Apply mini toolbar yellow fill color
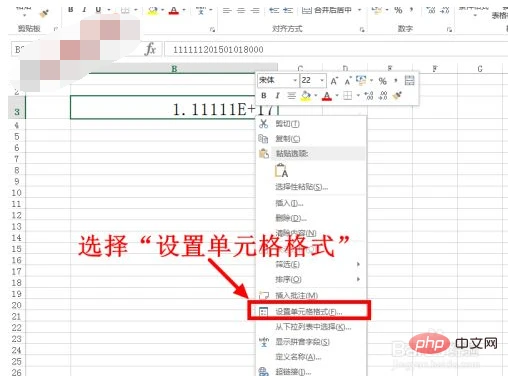The height and width of the screenshot is (376, 508). tap(306, 96)
